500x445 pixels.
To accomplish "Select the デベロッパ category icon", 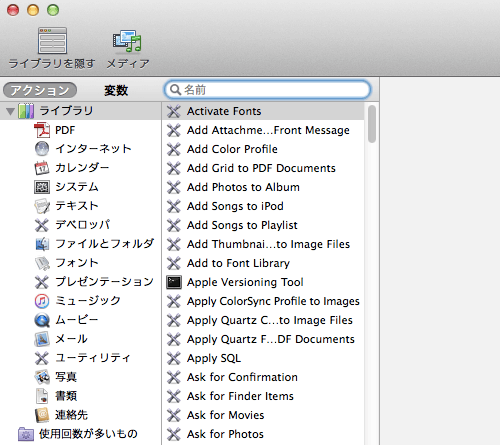I will click(x=42, y=225).
